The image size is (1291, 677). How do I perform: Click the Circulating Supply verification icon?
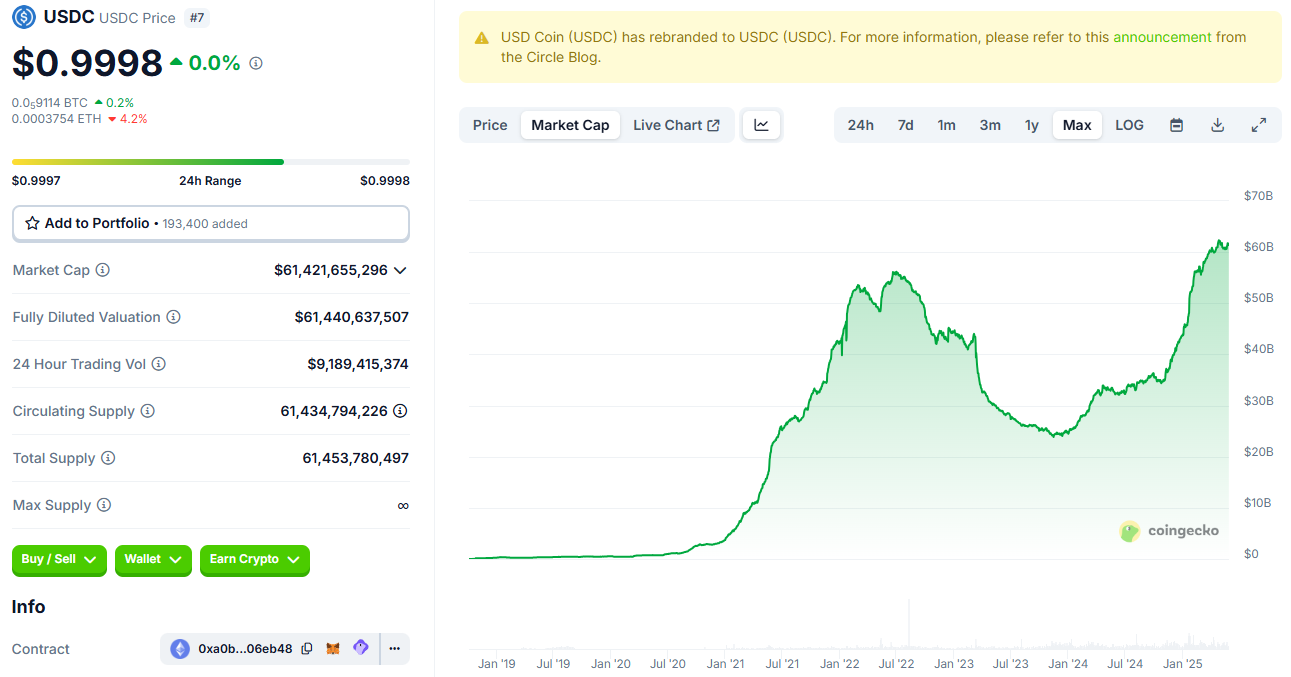[x=400, y=411]
